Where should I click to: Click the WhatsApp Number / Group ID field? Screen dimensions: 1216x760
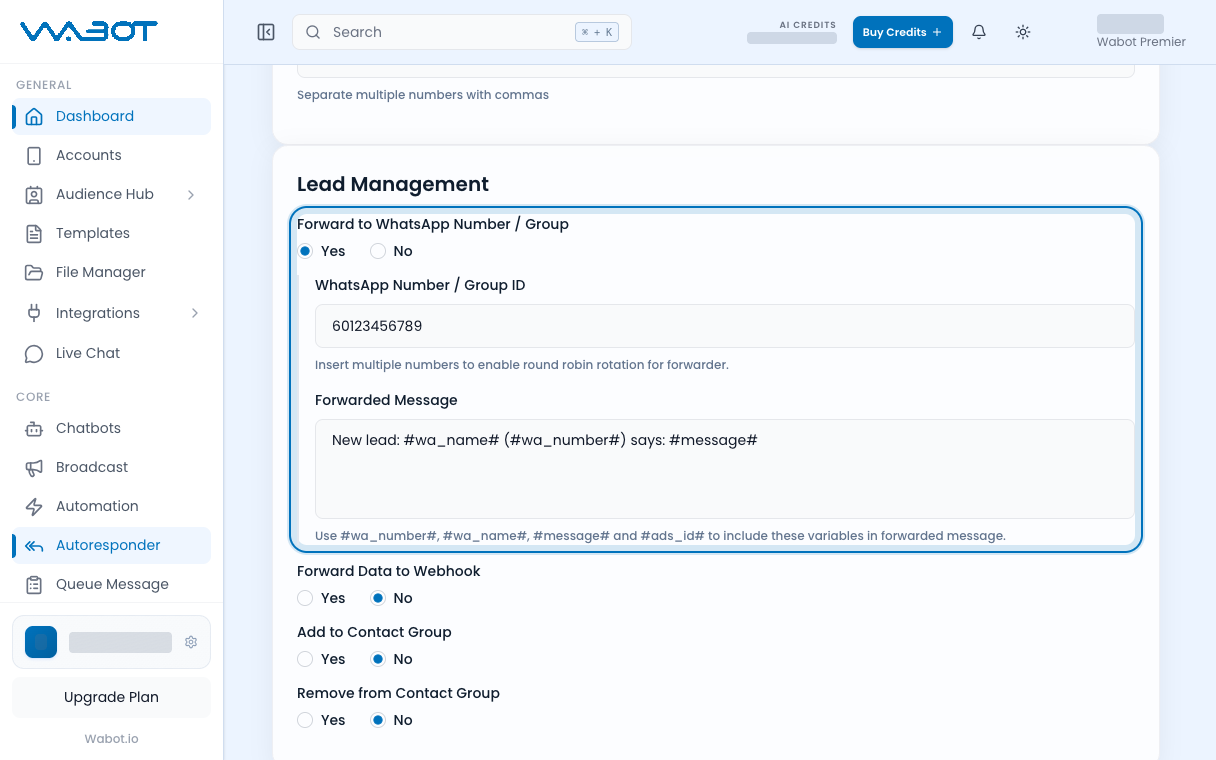coord(724,326)
